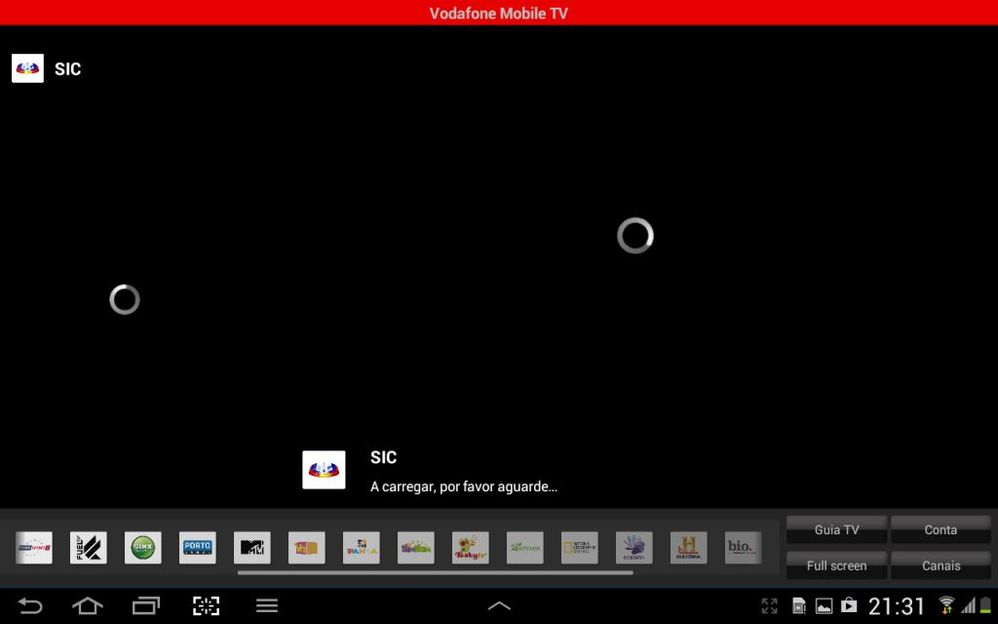The width and height of the screenshot is (998, 624).
Task: Open the Conta section
Action: pyautogui.click(x=940, y=529)
